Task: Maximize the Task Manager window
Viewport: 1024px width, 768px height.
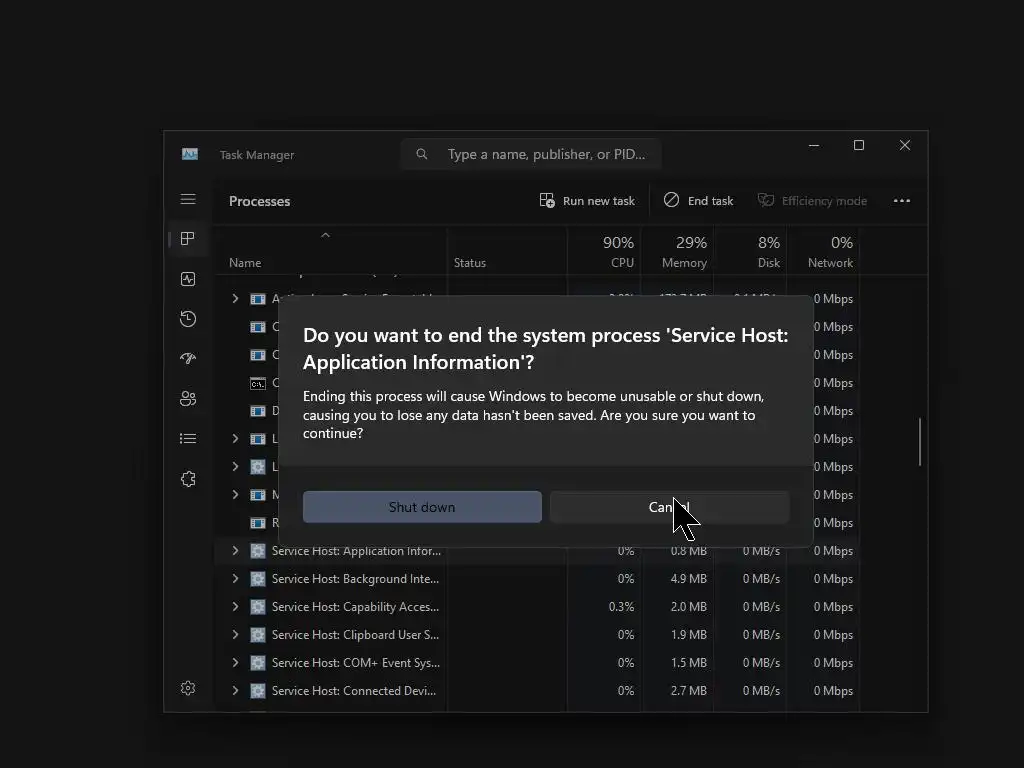Action: pos(859,146)
